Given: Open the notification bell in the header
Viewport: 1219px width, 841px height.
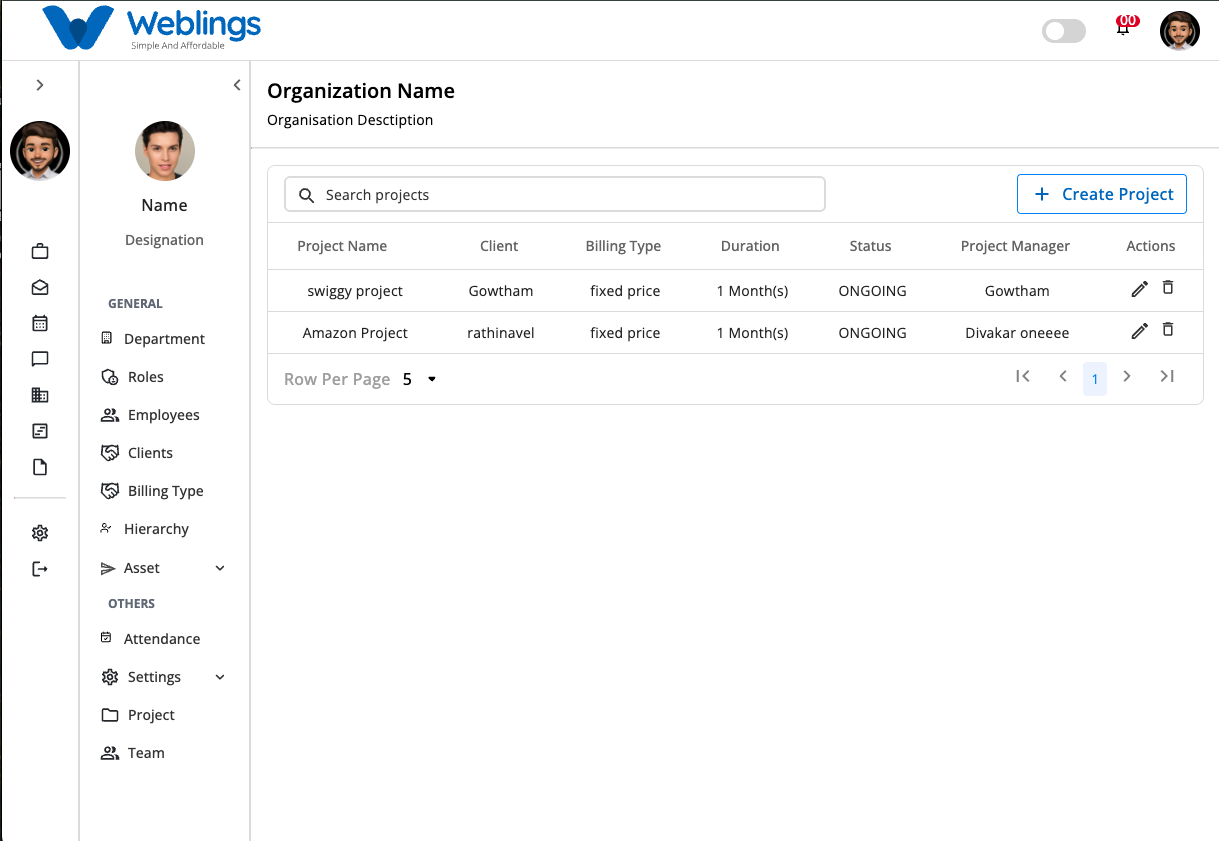Looking at the screenshot, I should [1125, 27].
